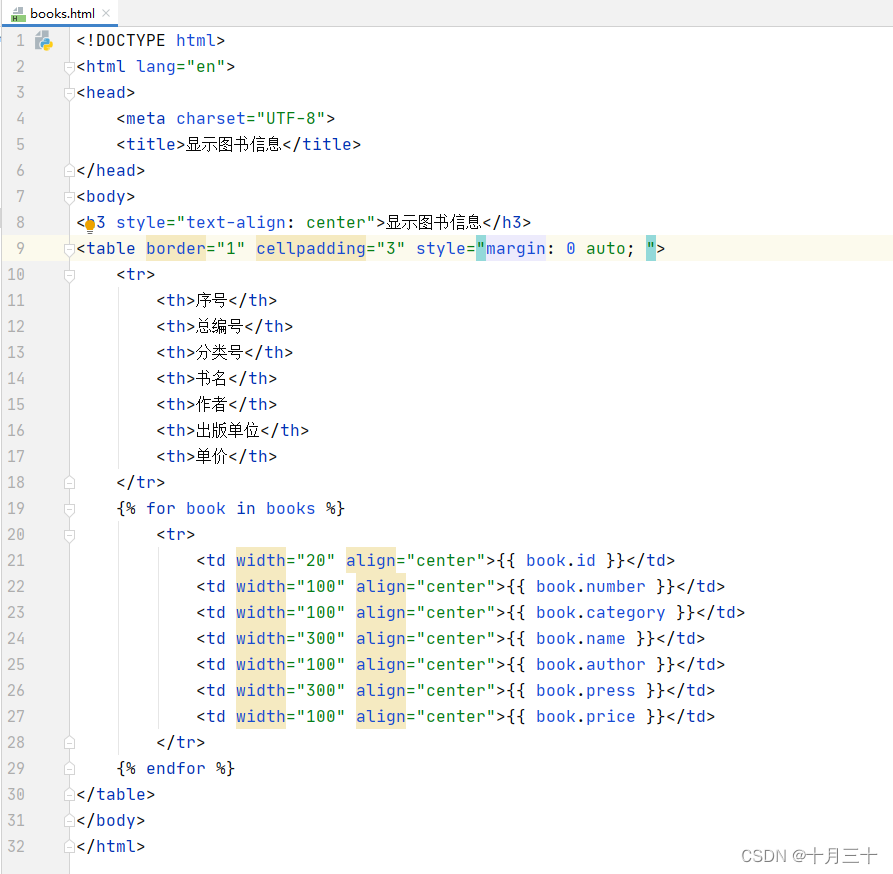Click the charset="UTF-8" attribute
The width and height of the screenshot is (893, 874).
click(251, 118)
